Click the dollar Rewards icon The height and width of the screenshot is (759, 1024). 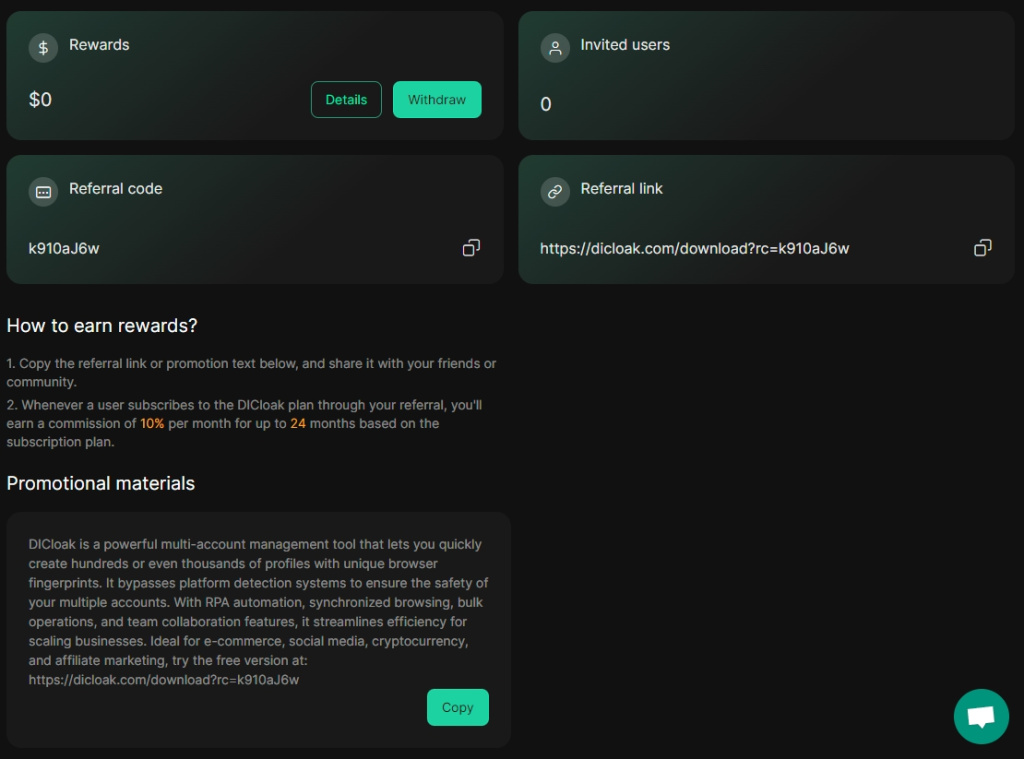(43, 48)
